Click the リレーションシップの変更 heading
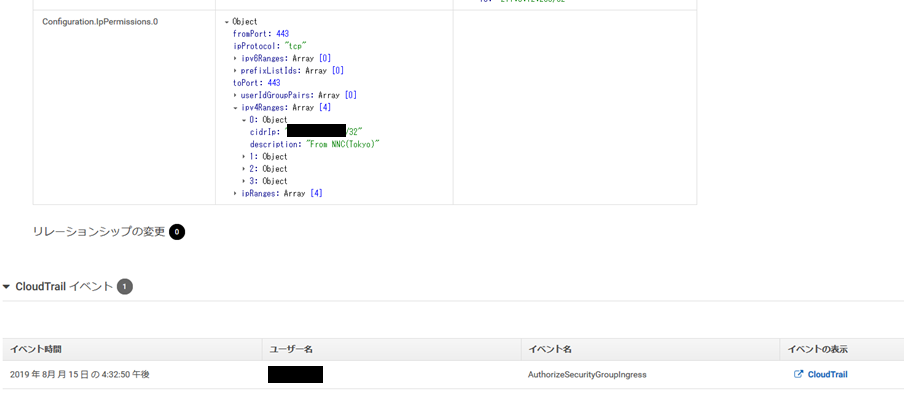 coord(99,232)
